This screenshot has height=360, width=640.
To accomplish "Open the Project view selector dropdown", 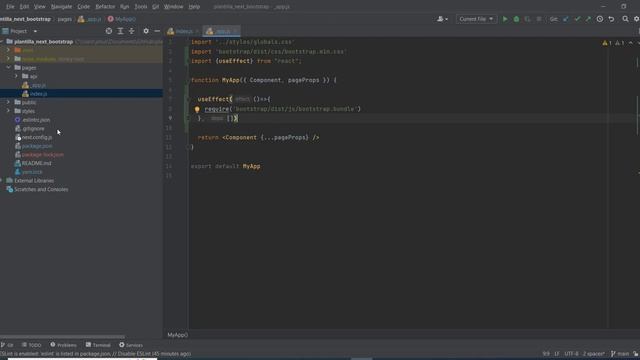I will [x=19, y=31].
